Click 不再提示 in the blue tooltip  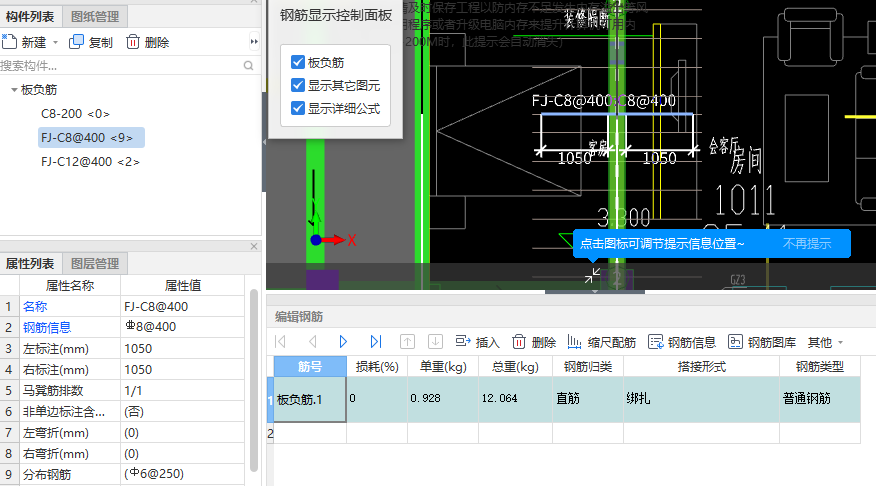(x=807, y=244)
